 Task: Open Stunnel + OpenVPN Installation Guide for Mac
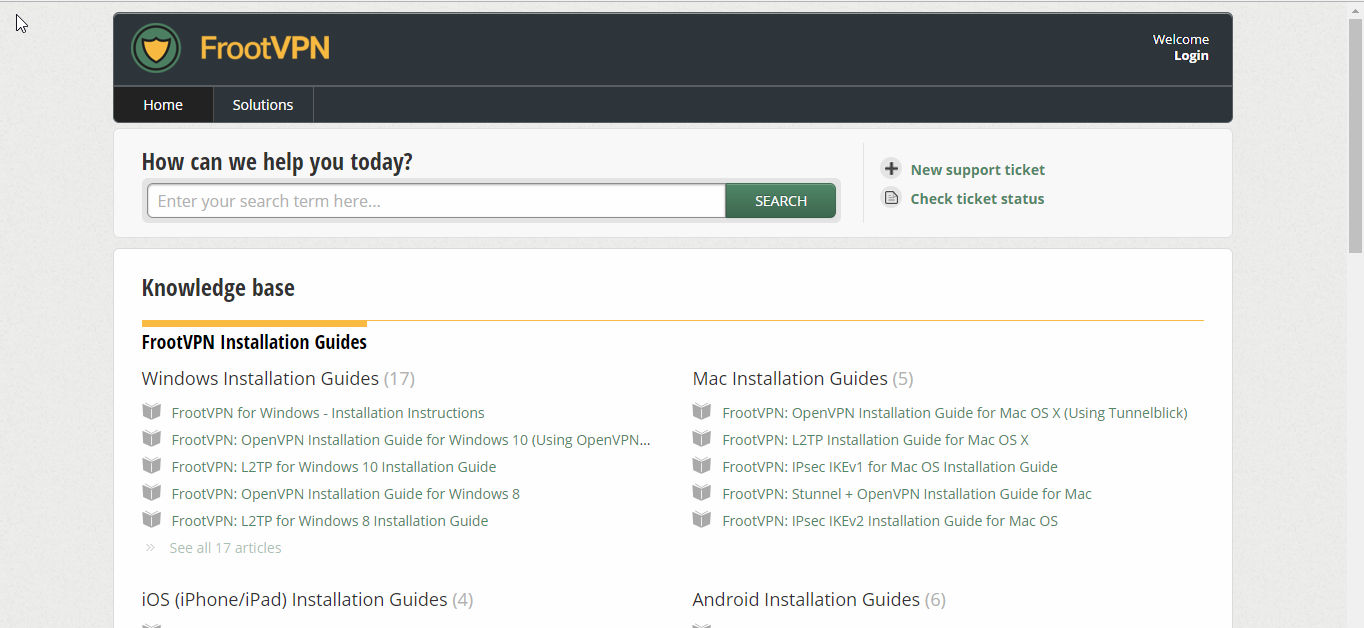pos(907,493)
